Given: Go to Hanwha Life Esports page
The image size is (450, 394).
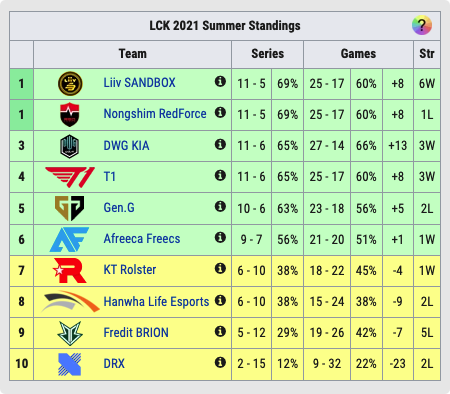Looking at the screenshot, I should pyautogui.click(x=156, y=302).
